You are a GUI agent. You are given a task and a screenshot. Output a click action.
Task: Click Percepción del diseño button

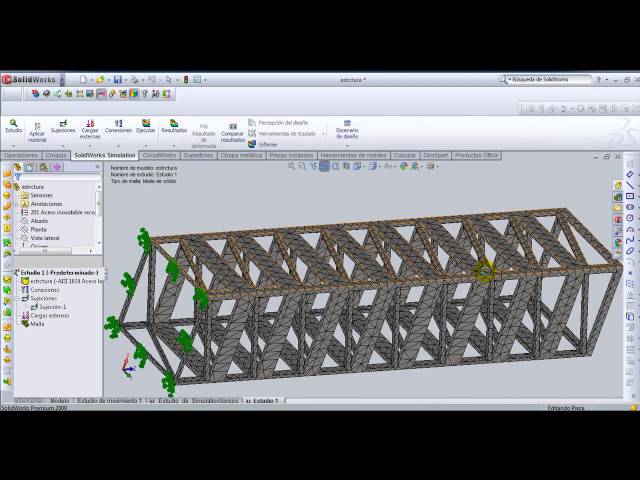(284, 123)
